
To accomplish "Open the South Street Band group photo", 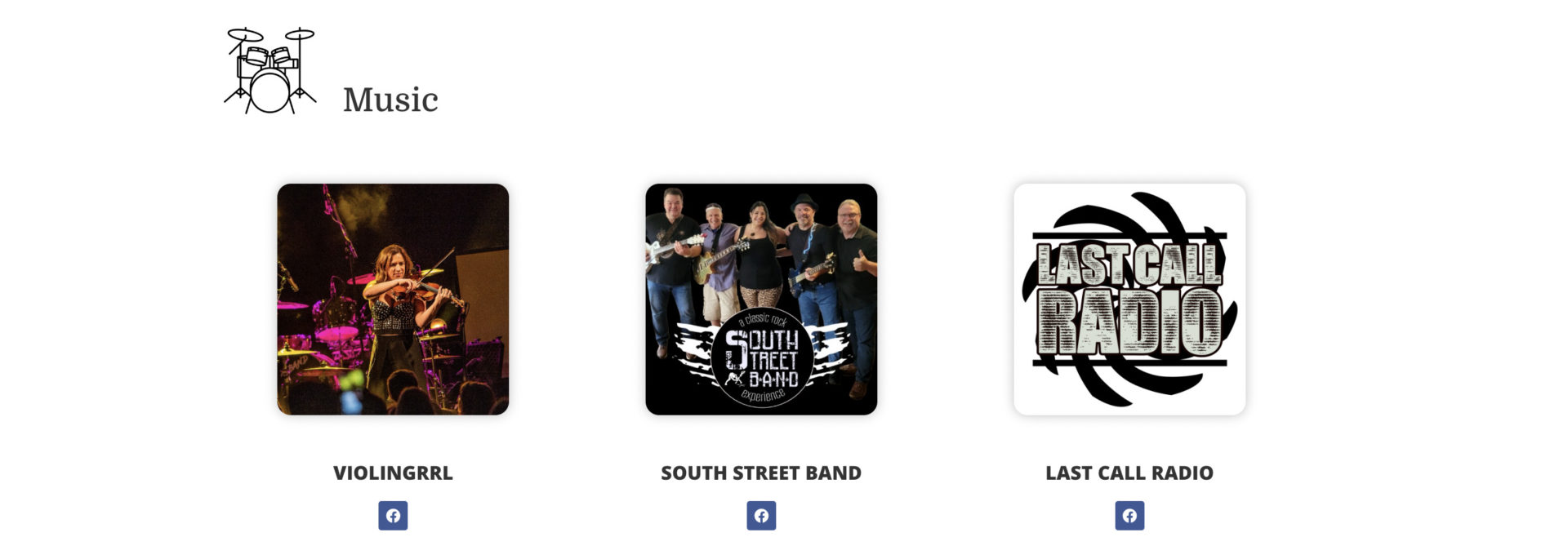I will 761,300.
